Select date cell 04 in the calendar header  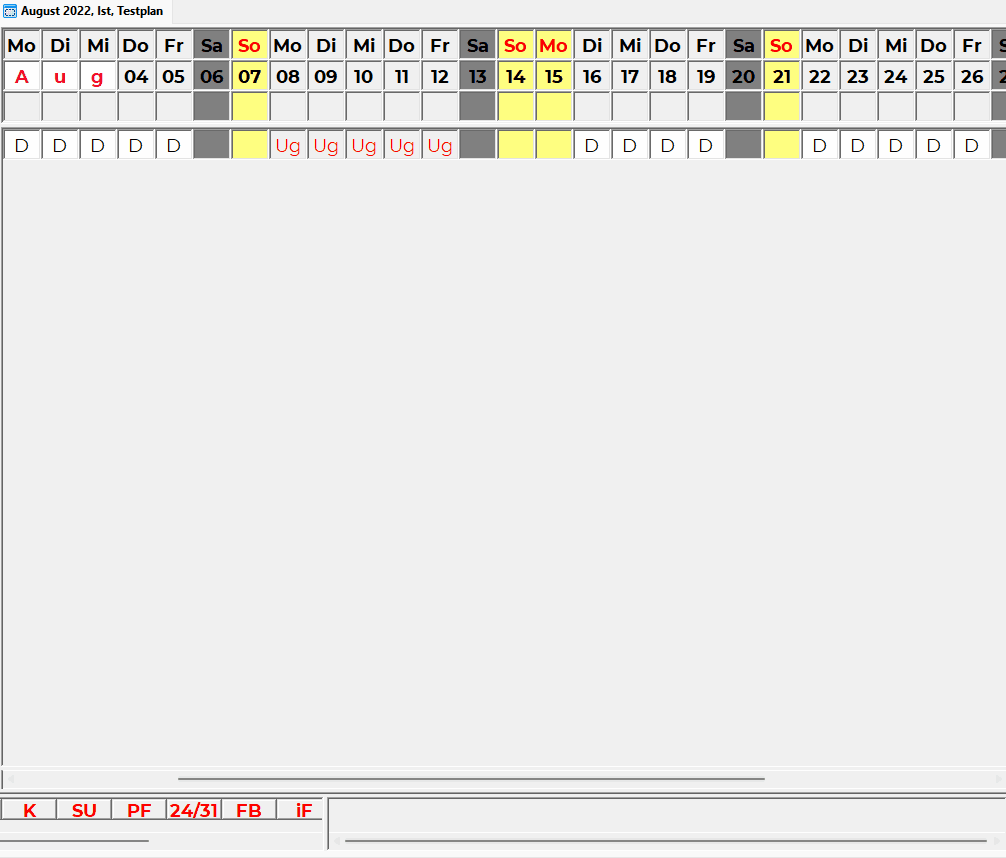[136, 76]
